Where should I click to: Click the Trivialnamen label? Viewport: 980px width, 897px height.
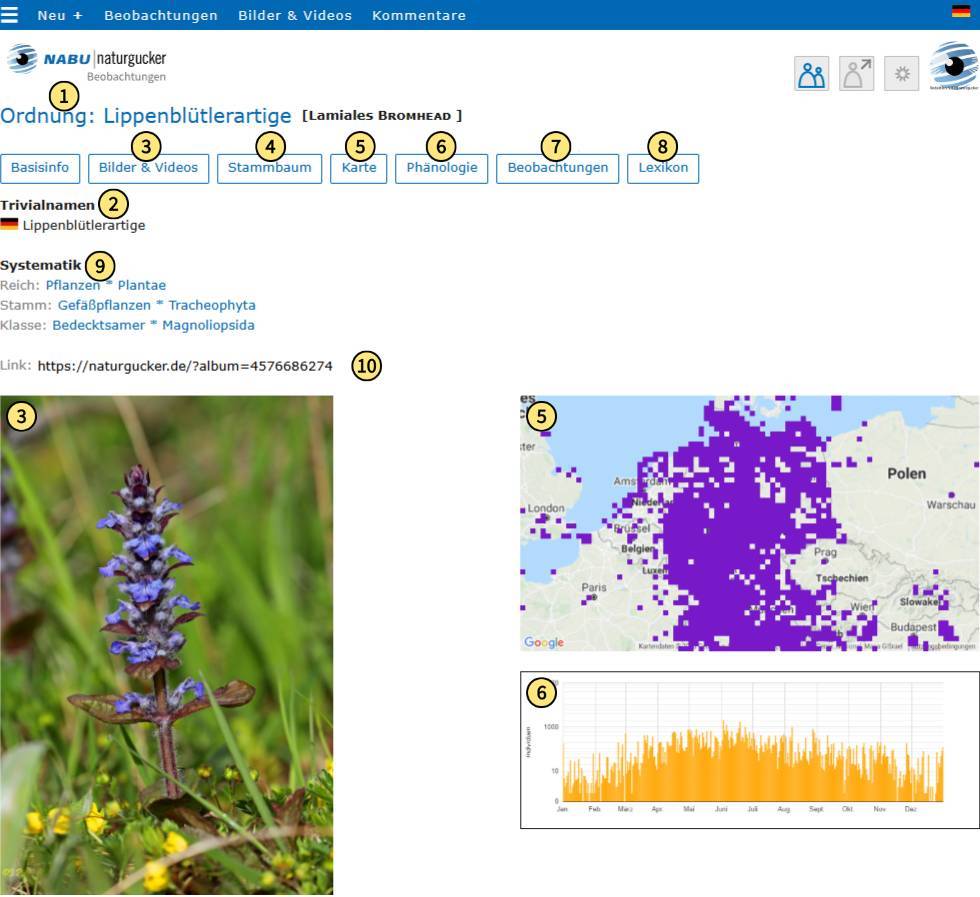click(x=48, y=205)
